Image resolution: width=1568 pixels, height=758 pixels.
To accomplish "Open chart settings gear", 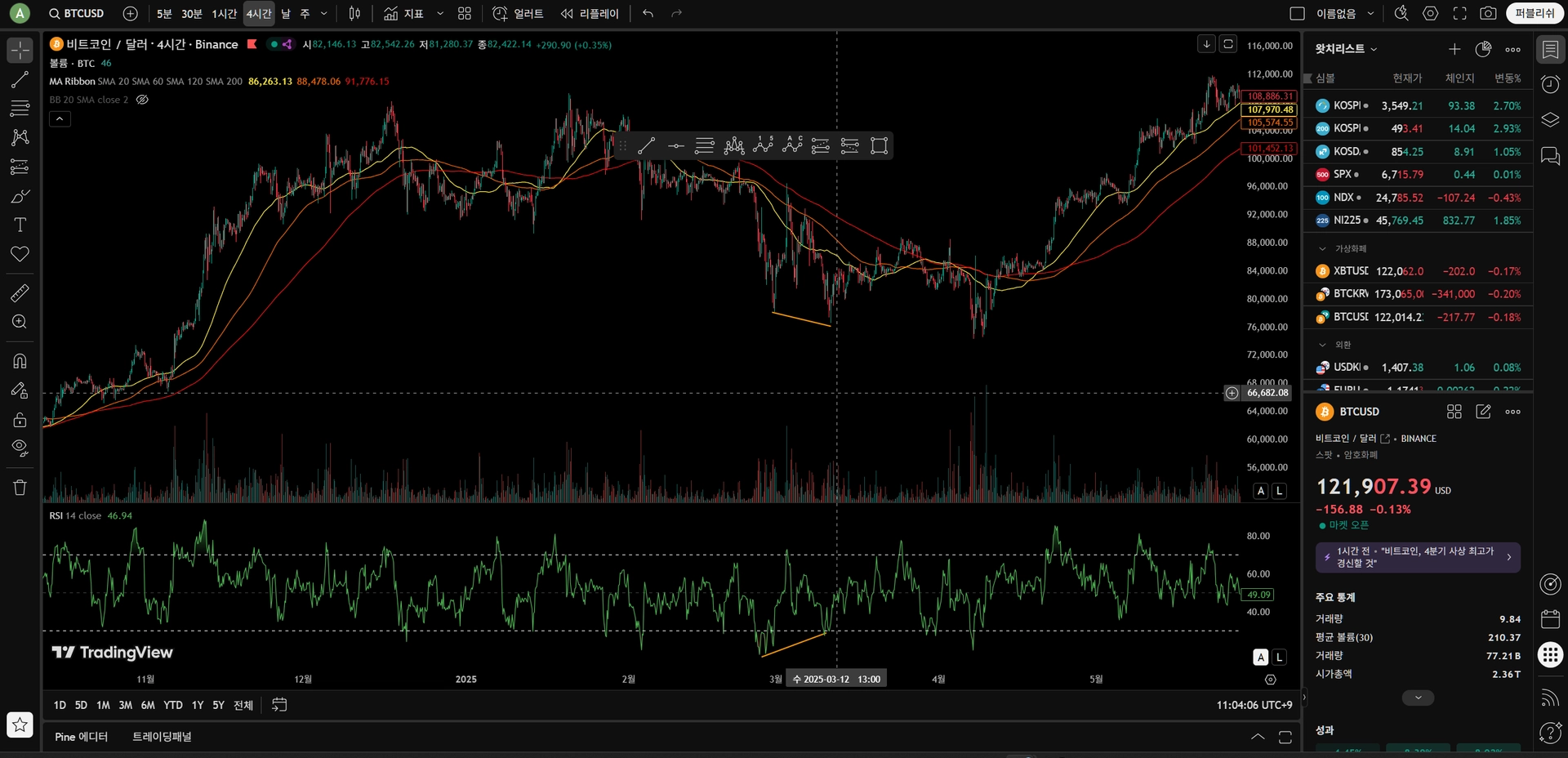I will pyautogui.click(x=1430, y=13).
